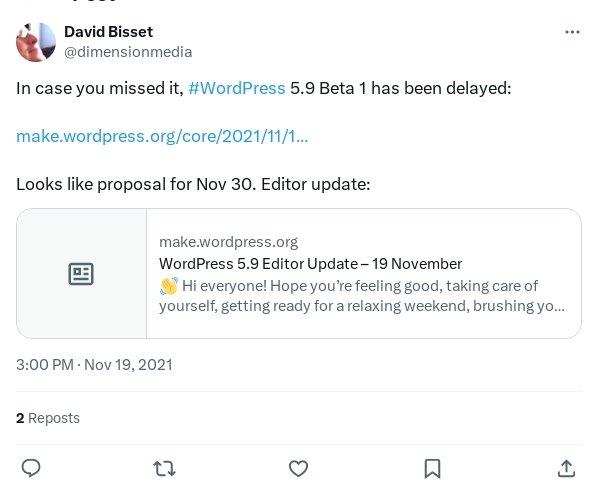Click the article icon in the link card

(81, 274)
